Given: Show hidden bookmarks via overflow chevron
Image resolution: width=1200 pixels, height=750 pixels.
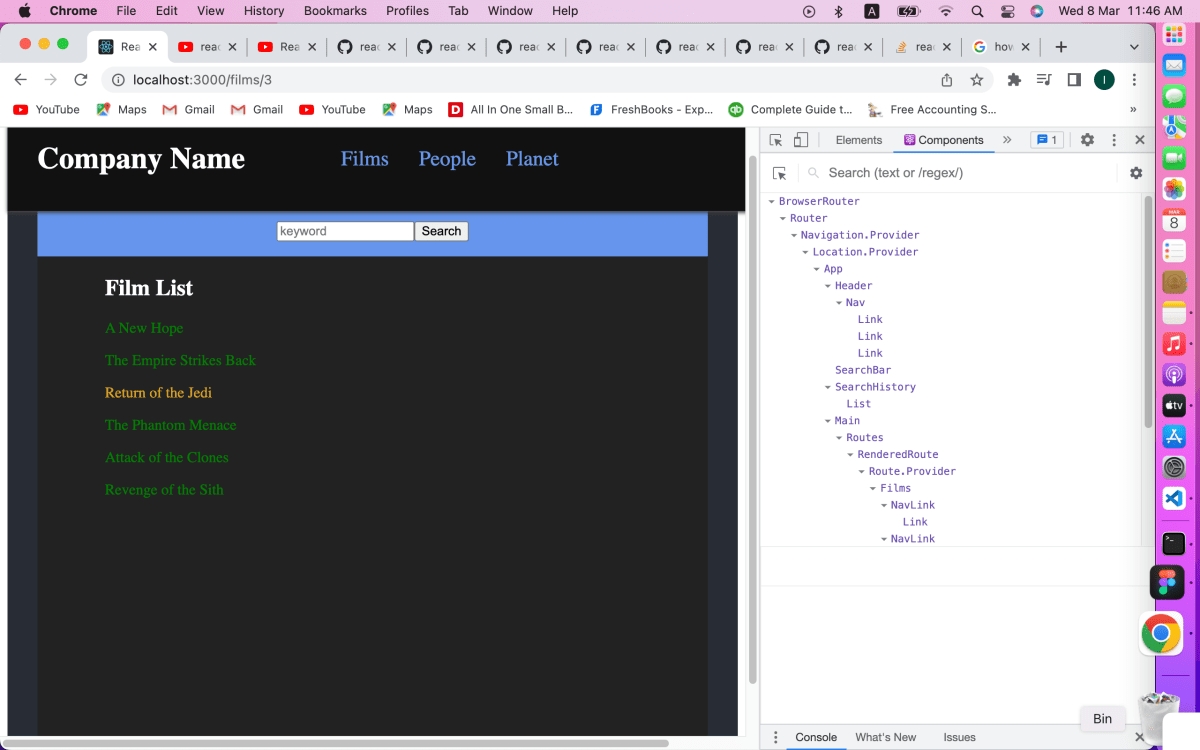Looking at the screenshot, I should tap(1133, 110).
